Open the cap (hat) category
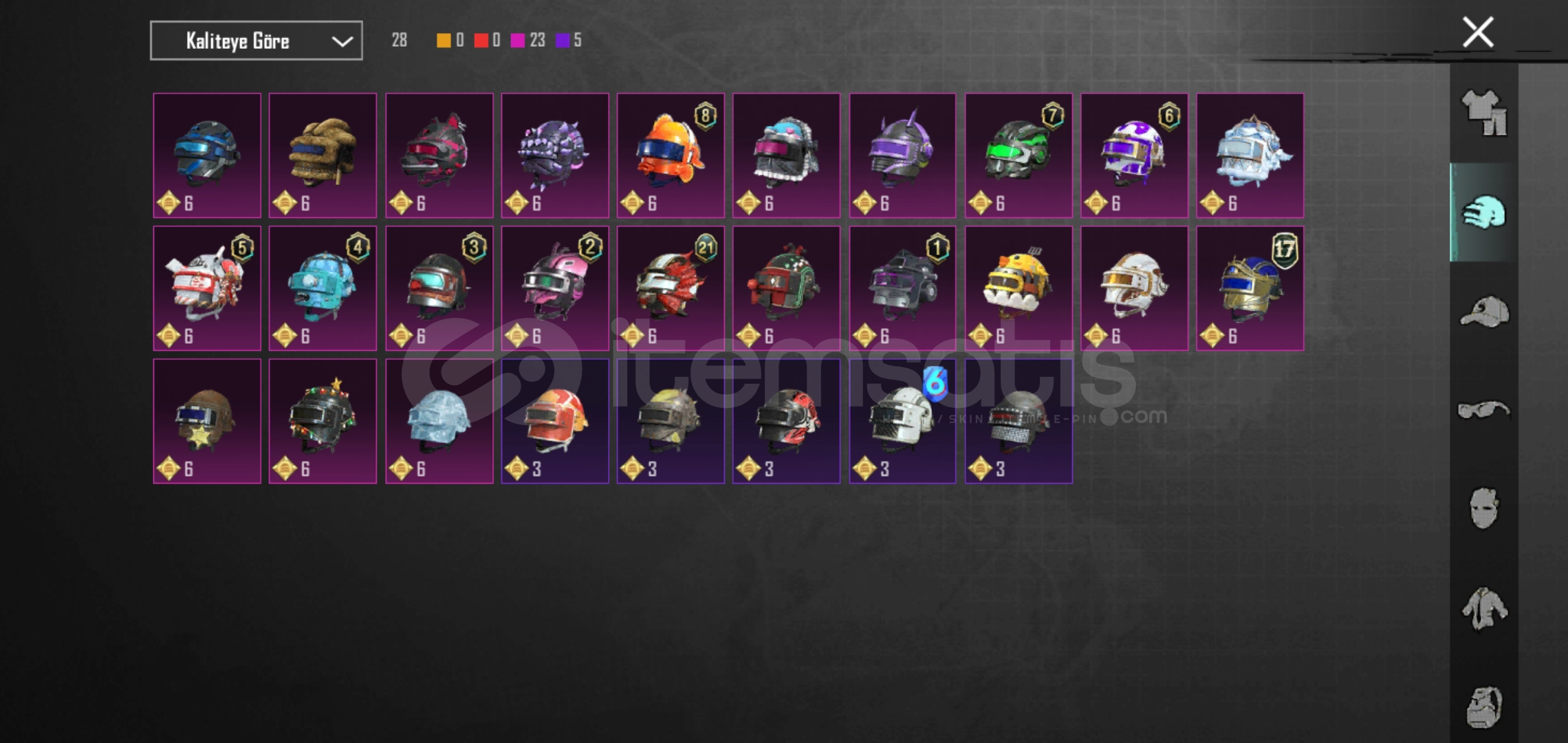 [1484, 312]
